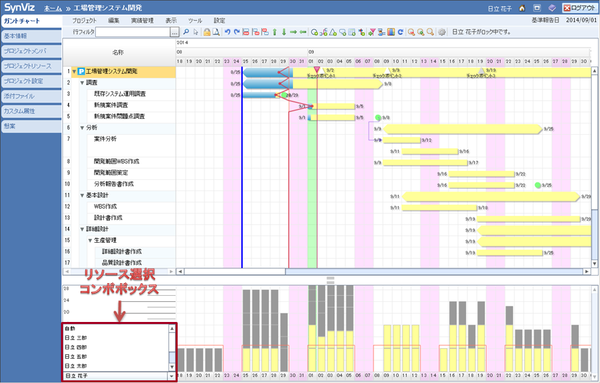The height and width of the screenshot is (383, 600).
Task: Click the gray gear settings icon
Action: coord(442,32)
